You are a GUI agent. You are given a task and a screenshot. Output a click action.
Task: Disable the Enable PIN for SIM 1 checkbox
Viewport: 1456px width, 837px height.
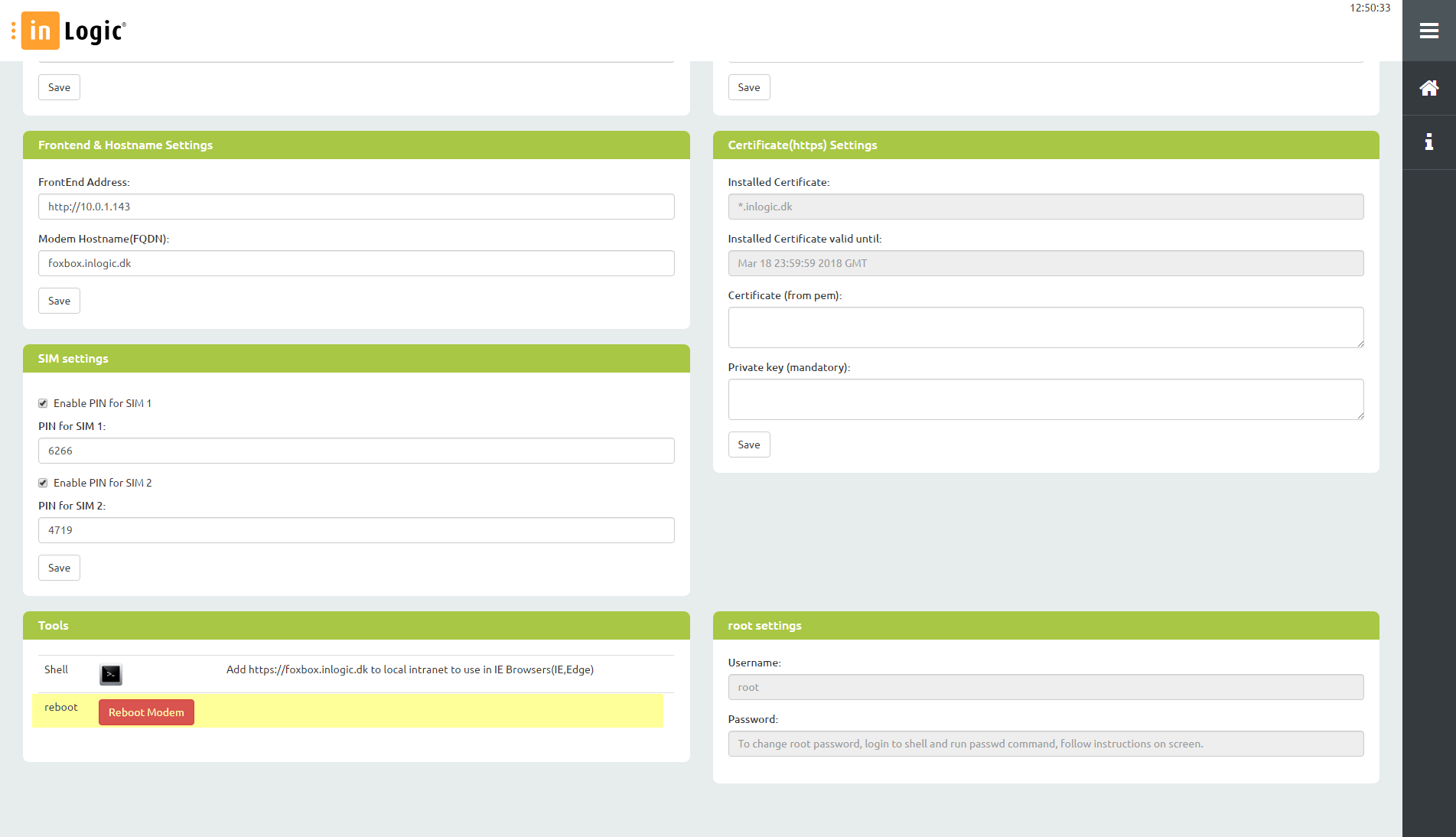[44, 403]
